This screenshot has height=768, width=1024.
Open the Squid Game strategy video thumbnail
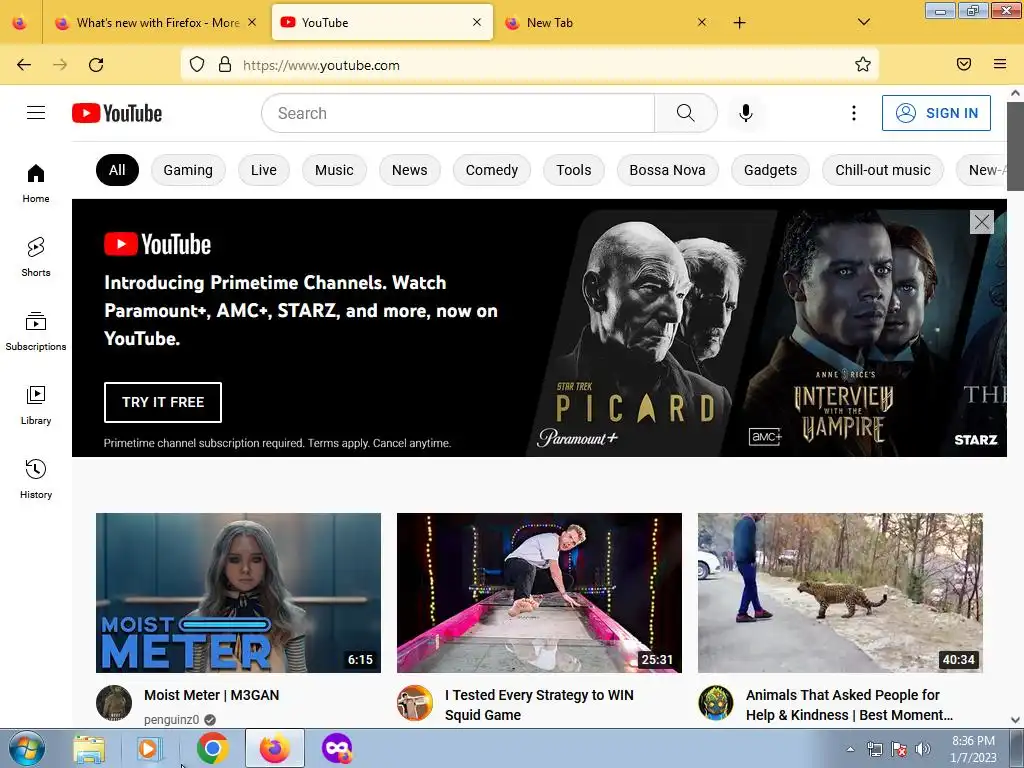tap(539, 593)
